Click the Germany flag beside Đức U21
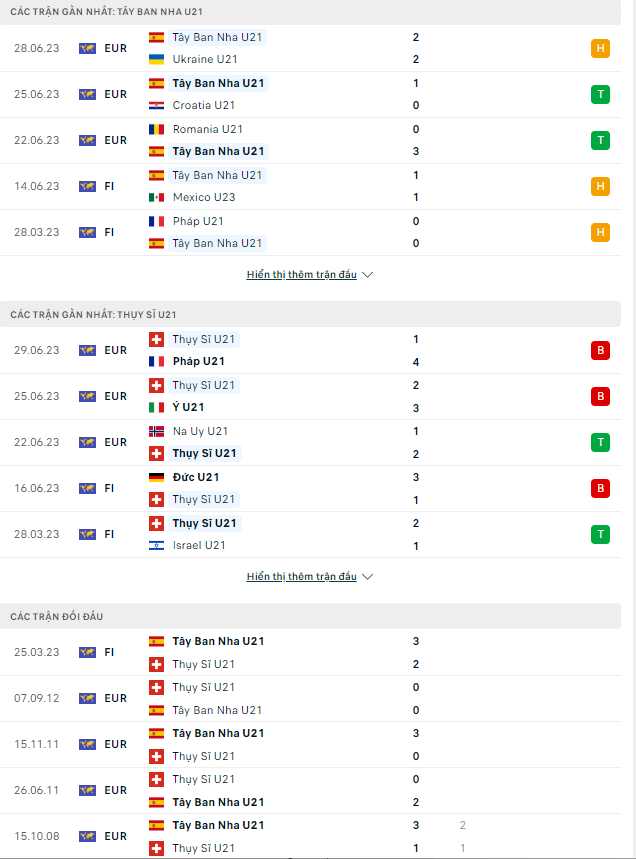636x859 pixels. [154, 477]
